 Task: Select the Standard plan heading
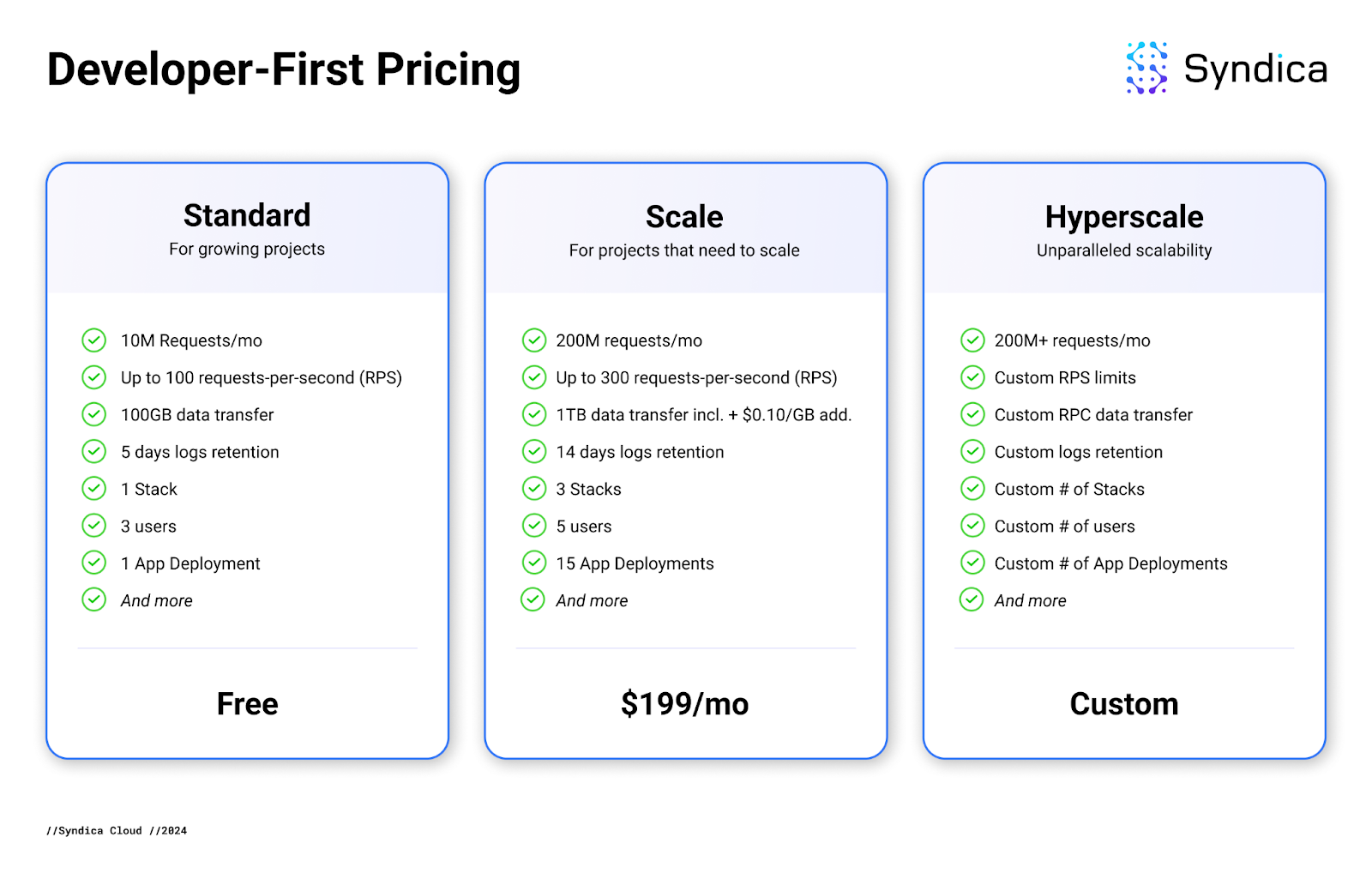pos(247,215)
